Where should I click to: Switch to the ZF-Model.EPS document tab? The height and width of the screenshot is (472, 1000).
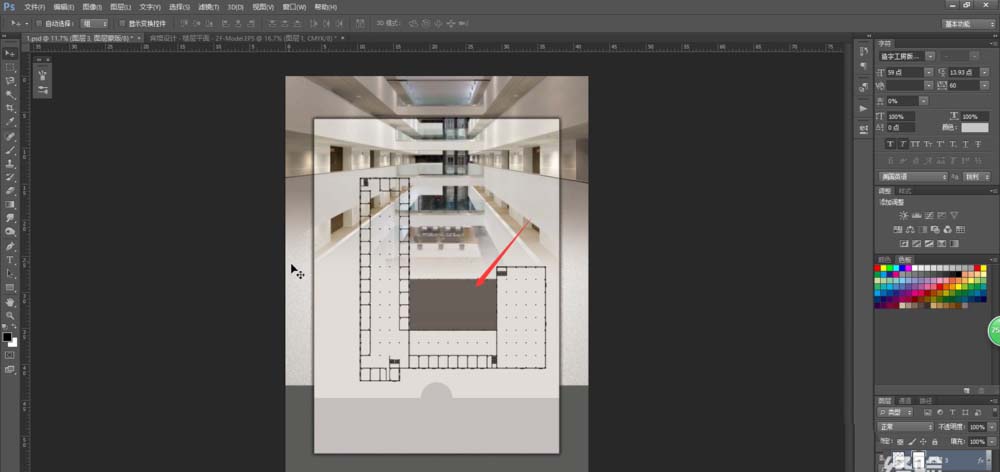pos(246,38)
